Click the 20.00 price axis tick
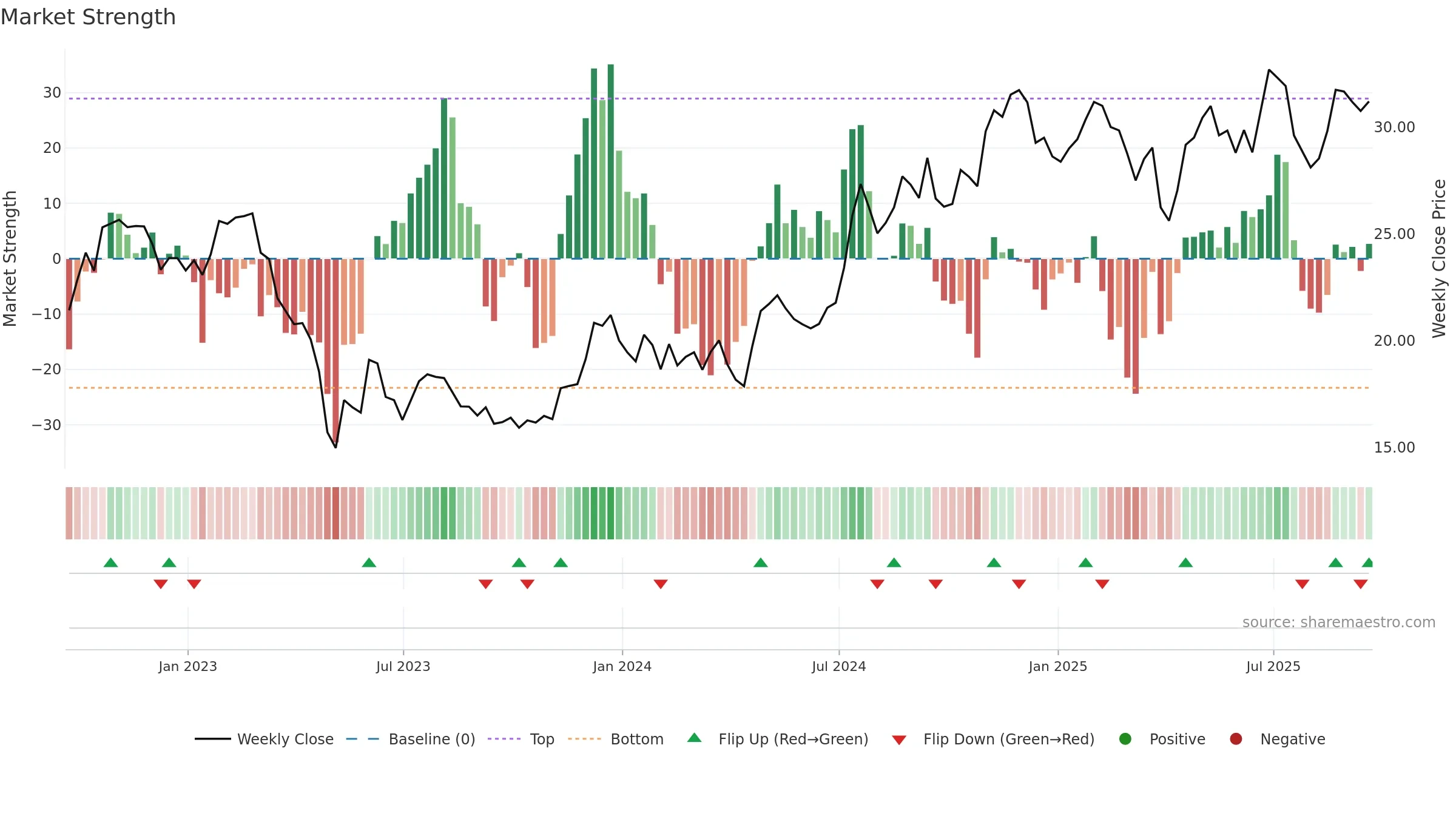The height and width of the screenshot is (819, 1456). 1394,341
